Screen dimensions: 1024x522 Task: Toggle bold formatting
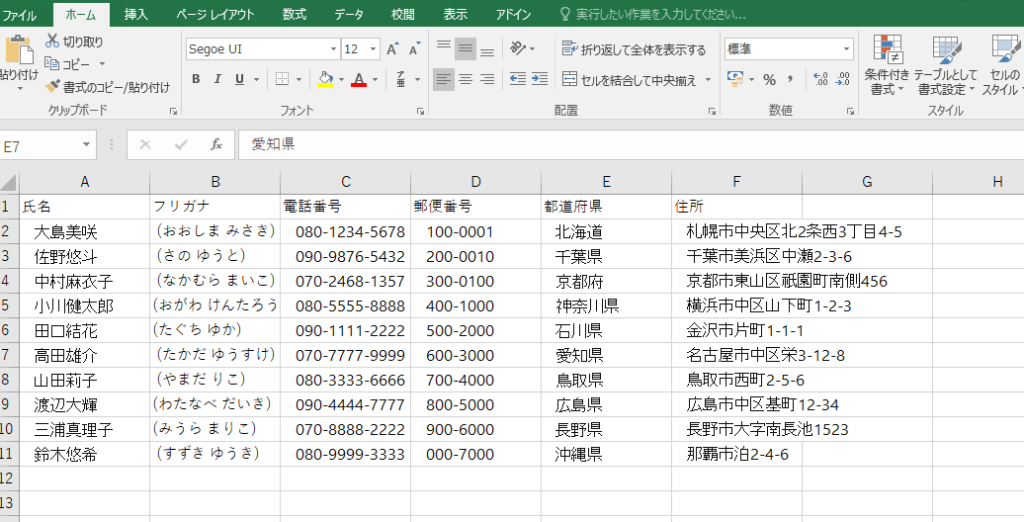[196, 79]
